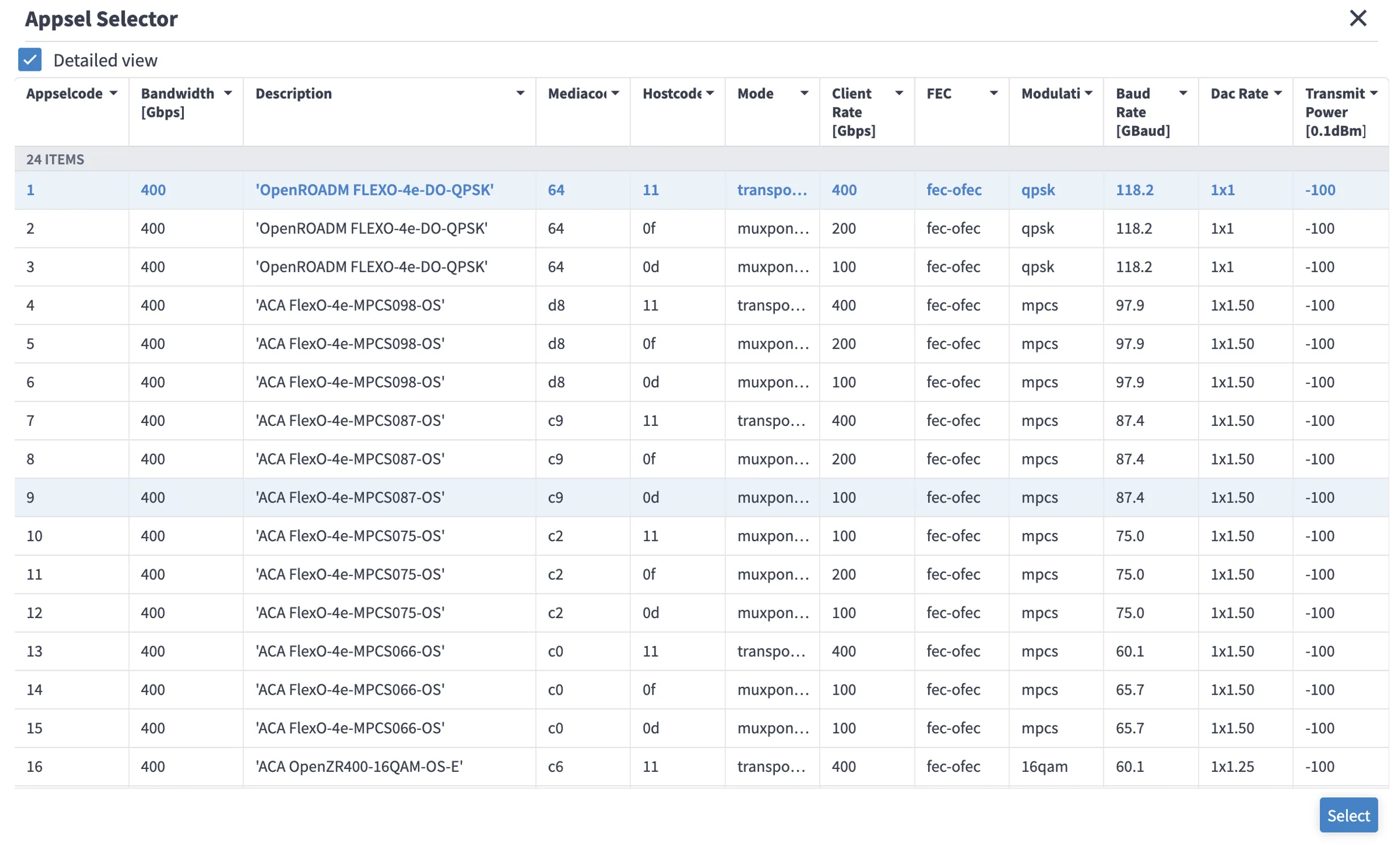Open the Client Rate column filter arrow

[x=899, y=93]
